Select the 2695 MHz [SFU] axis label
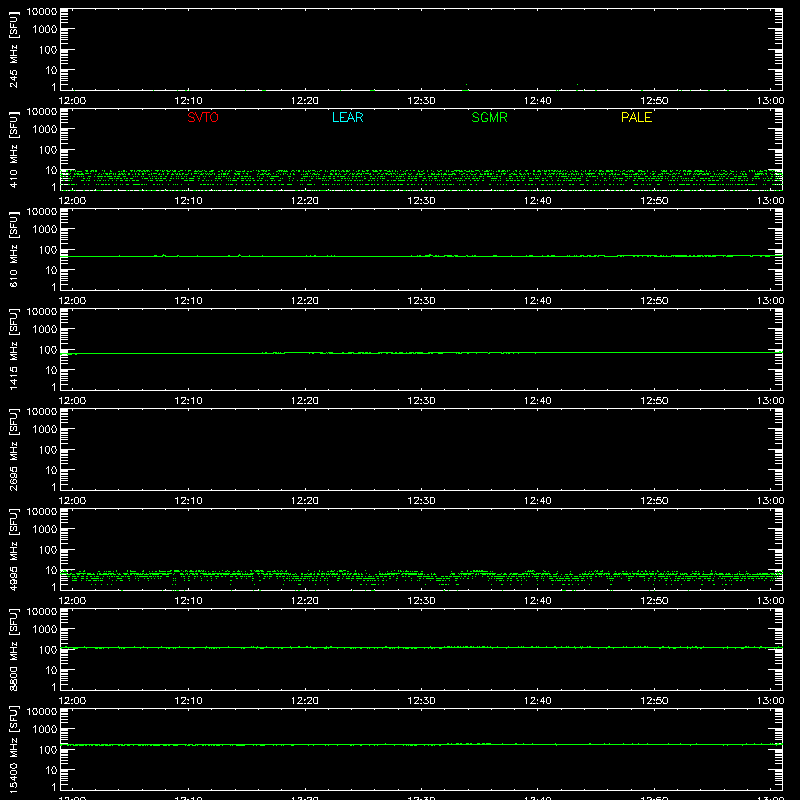The width and height of the screenshot is (800, 800). pyautogui.click(x=14, y=450)
